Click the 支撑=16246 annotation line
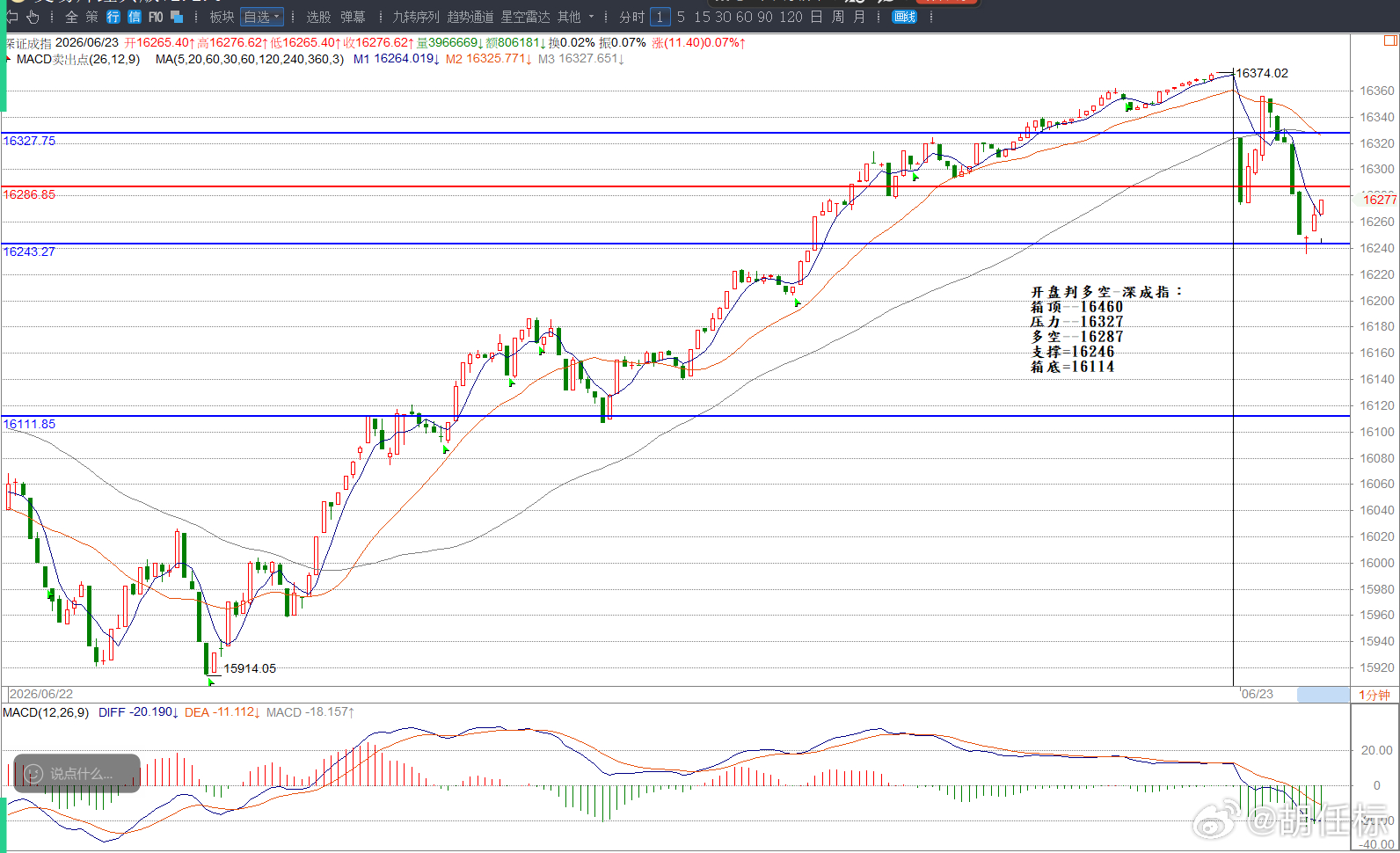 pyautogui.click(x=1072, y=352)
